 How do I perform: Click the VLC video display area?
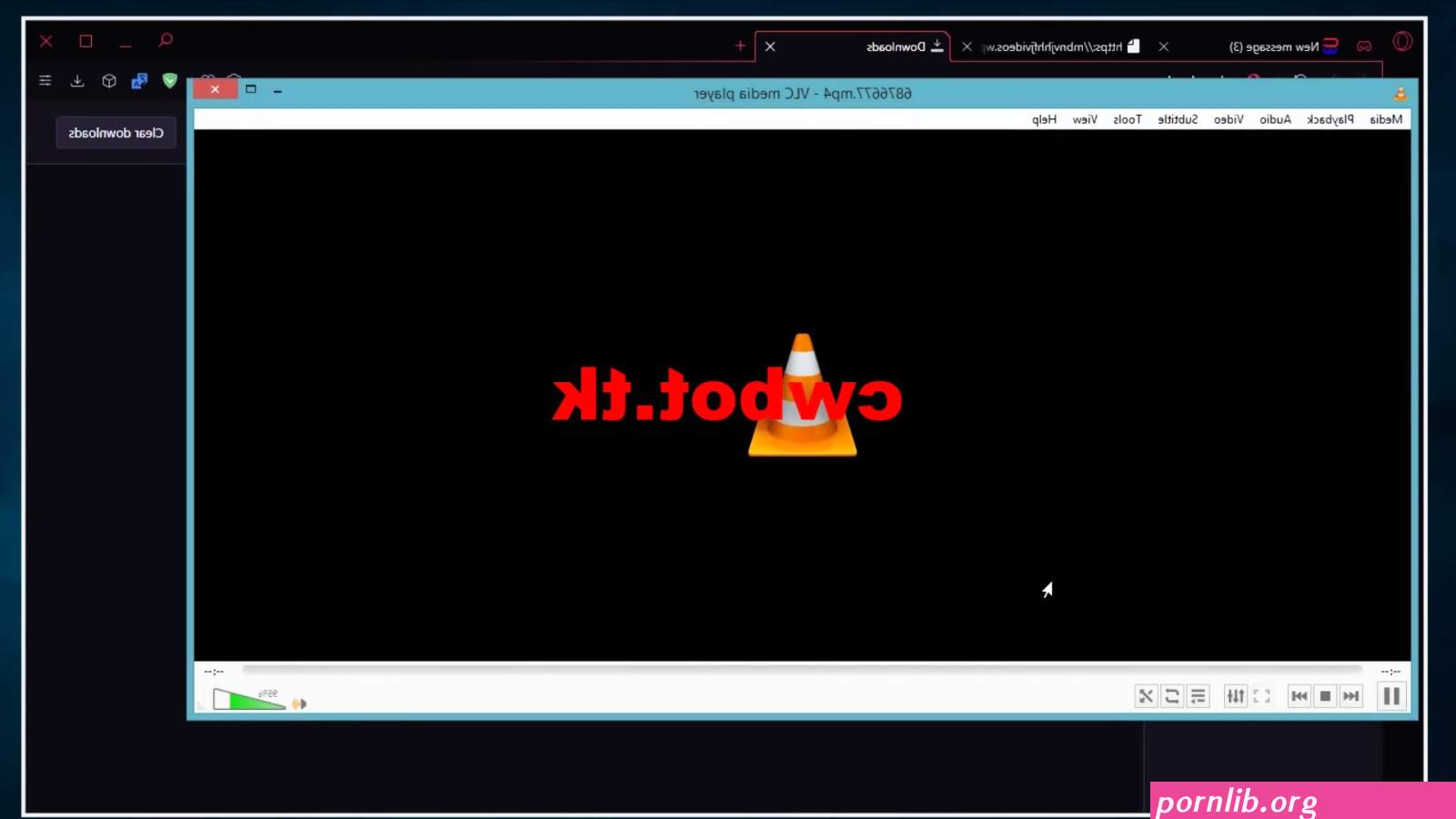pyautogui.click(x=802, y=395)
